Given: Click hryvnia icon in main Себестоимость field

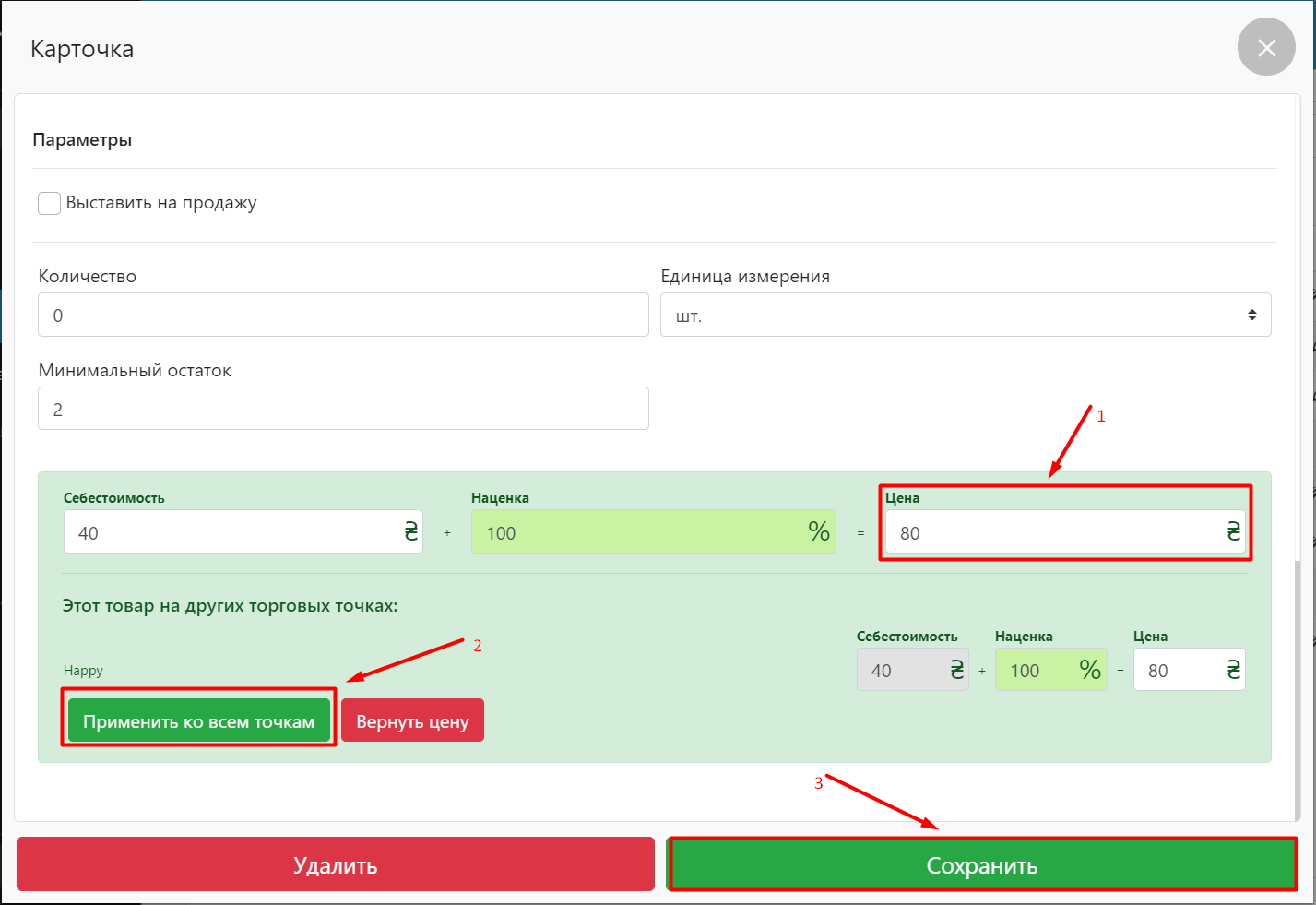Looking at the screenshot, I should click(x=410, y=531).
